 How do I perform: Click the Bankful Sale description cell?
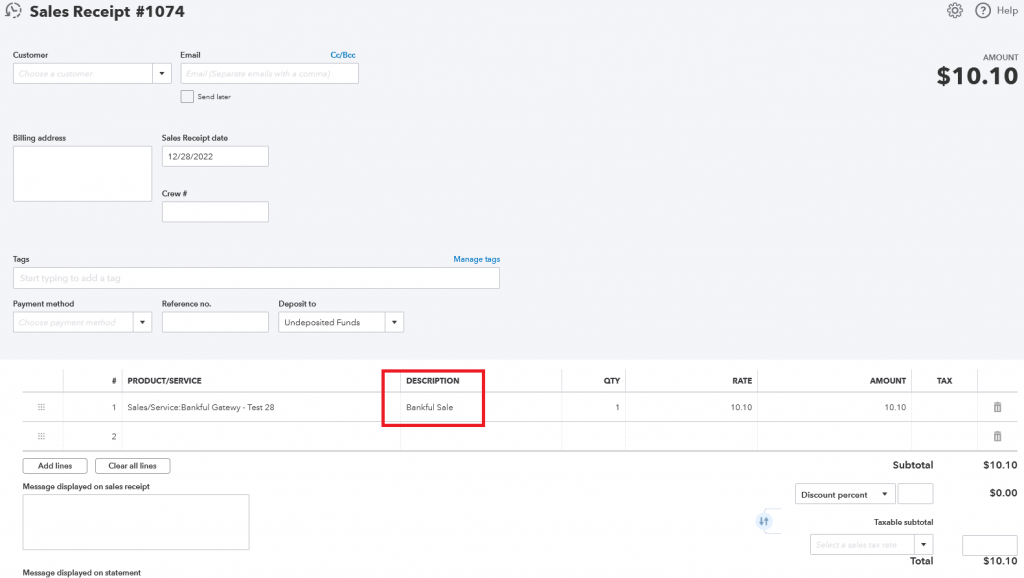(481, 407)
